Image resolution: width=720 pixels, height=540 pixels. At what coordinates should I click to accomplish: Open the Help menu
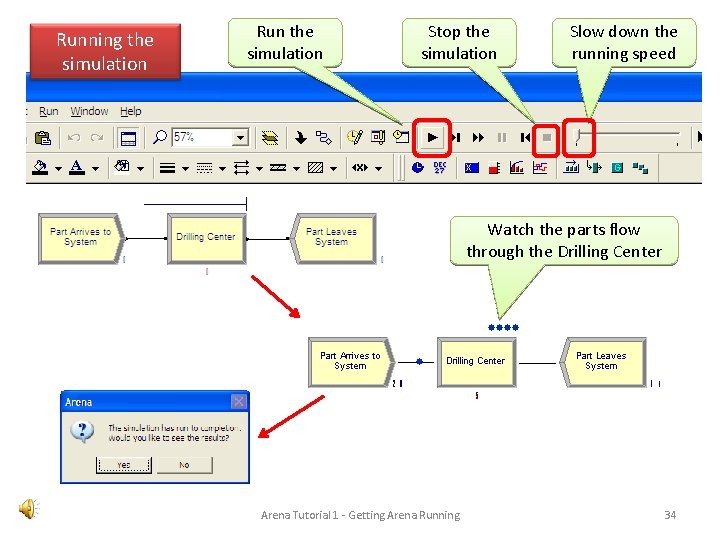131,111
